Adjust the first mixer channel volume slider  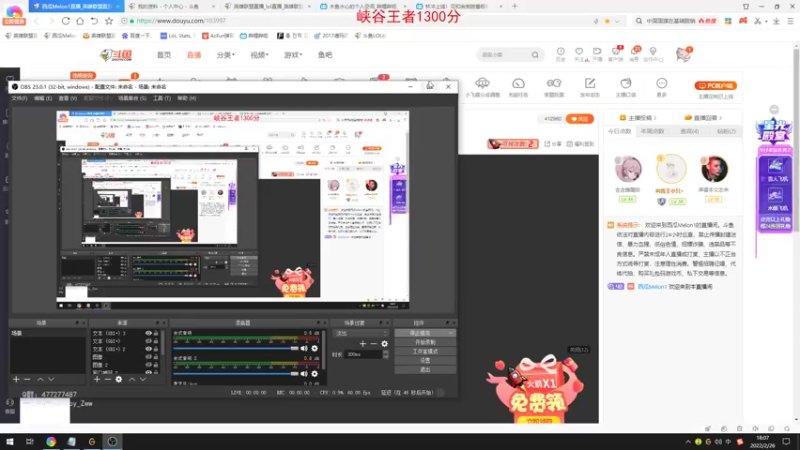pos(236,348)
